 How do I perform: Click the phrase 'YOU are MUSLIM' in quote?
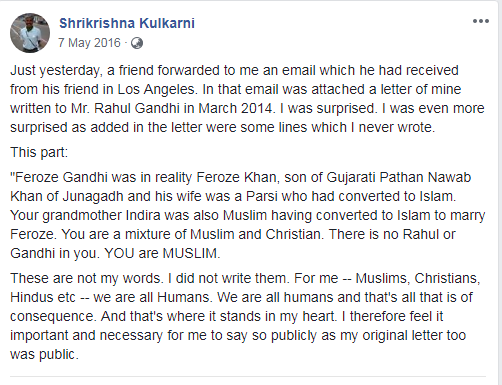click(x=161, y=253)
